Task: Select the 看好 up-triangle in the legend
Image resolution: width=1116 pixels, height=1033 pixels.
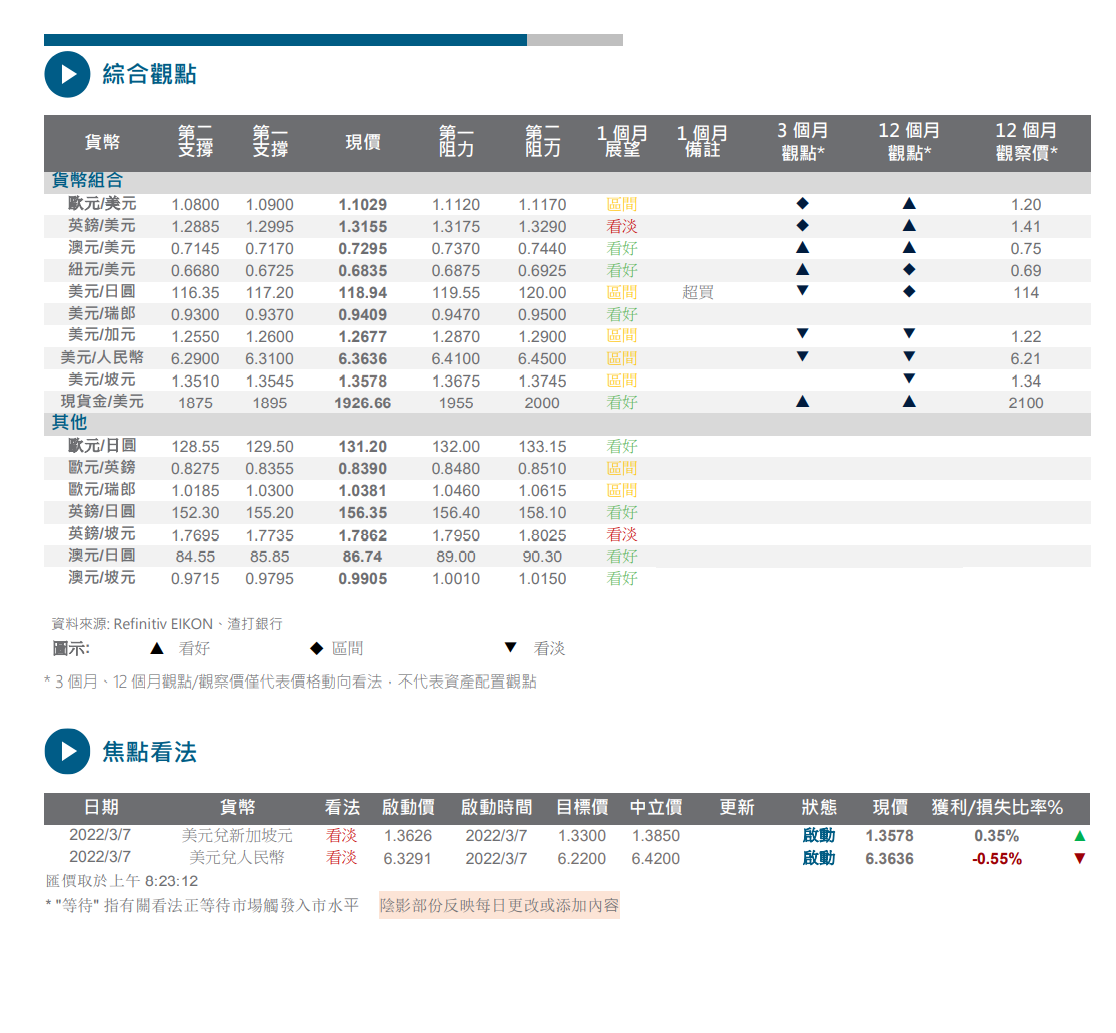Action: pyautogui.click(x=157, y=648)
